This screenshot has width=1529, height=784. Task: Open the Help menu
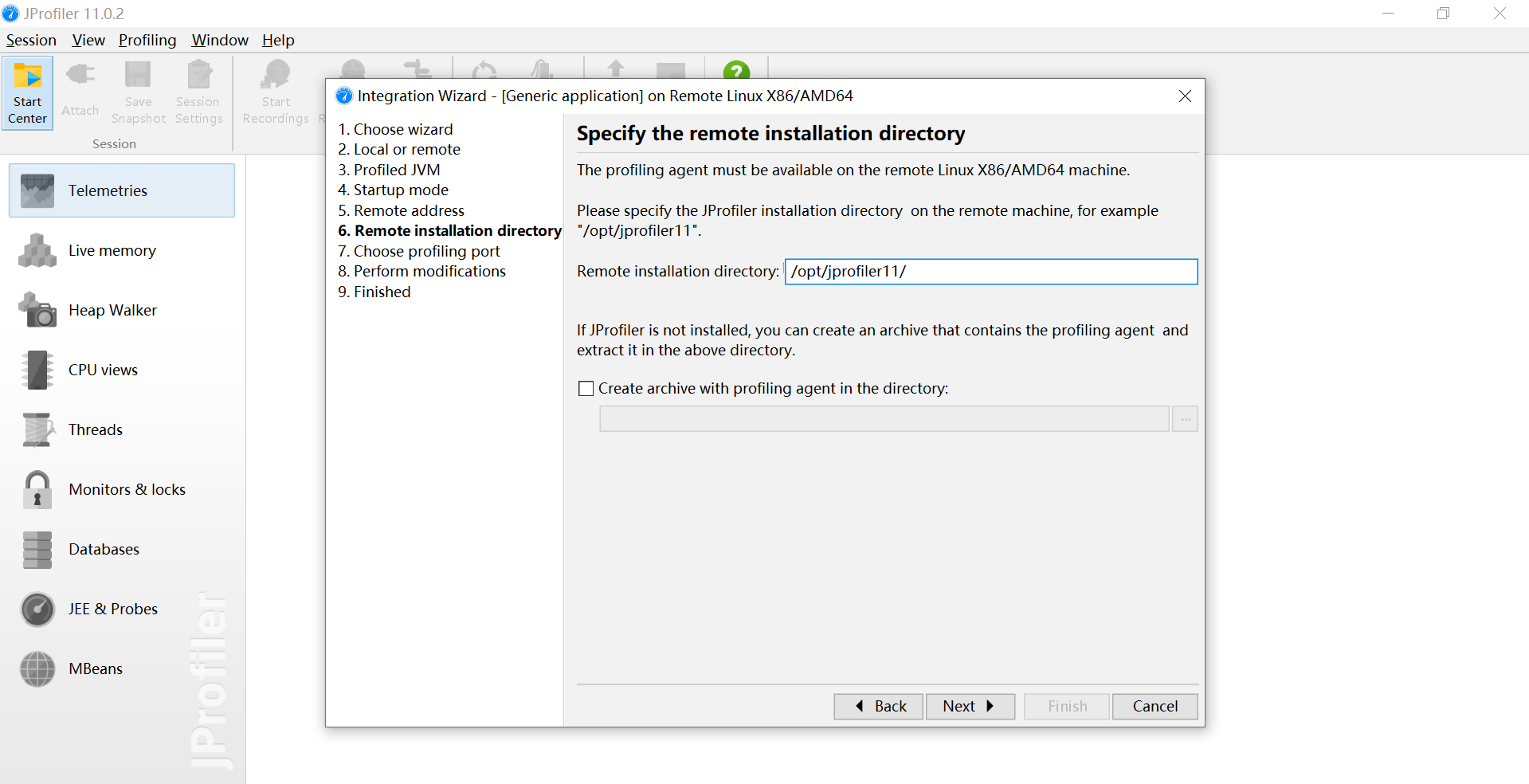pos(278,40)
